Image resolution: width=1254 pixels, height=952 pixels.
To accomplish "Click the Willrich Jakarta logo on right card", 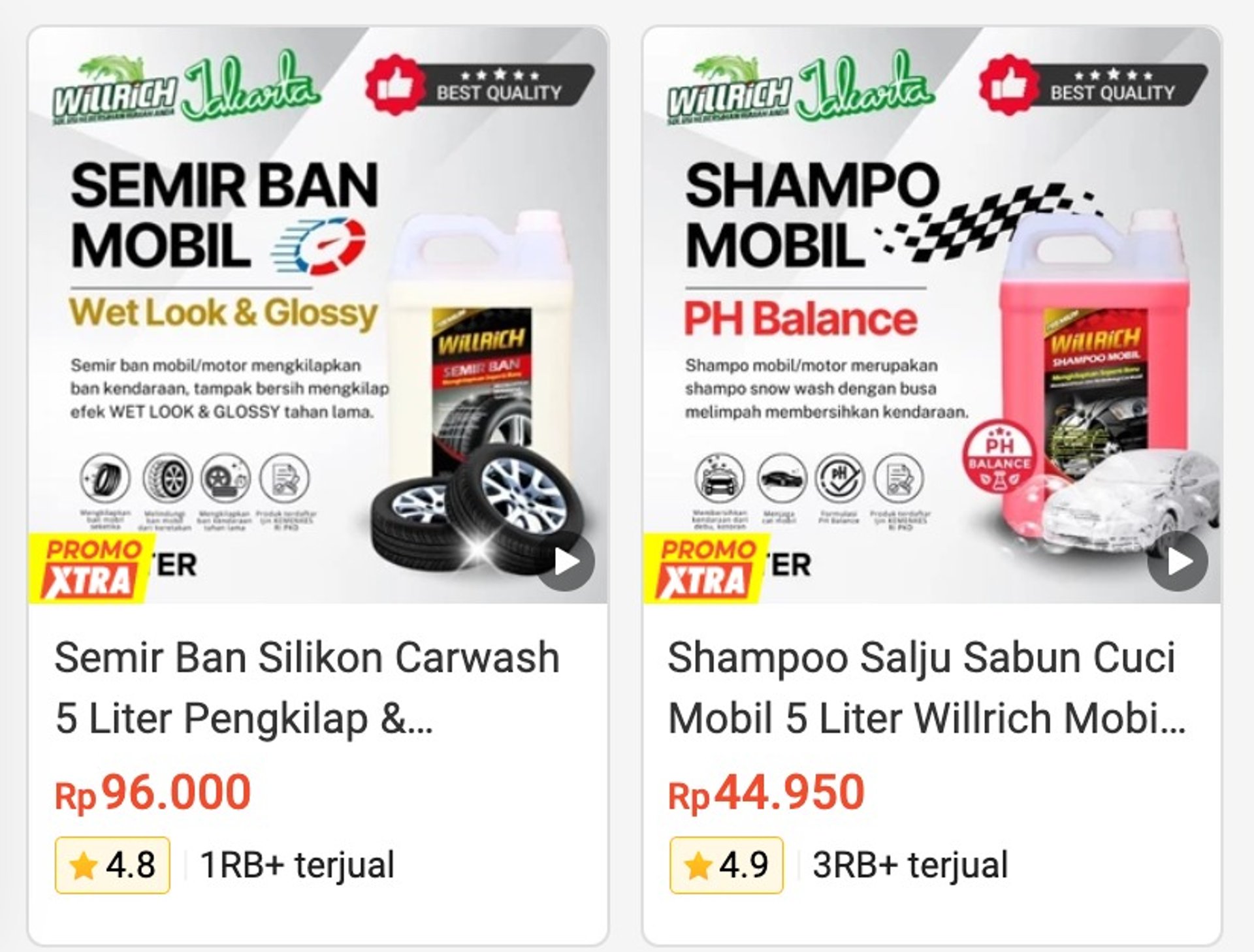I will 801,88.
